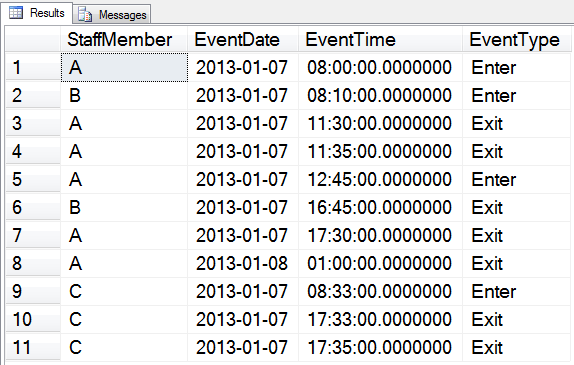Select row header number 5
Viewport: 574px width, 365px height.
pyautogui.click(x=33, y=179)
